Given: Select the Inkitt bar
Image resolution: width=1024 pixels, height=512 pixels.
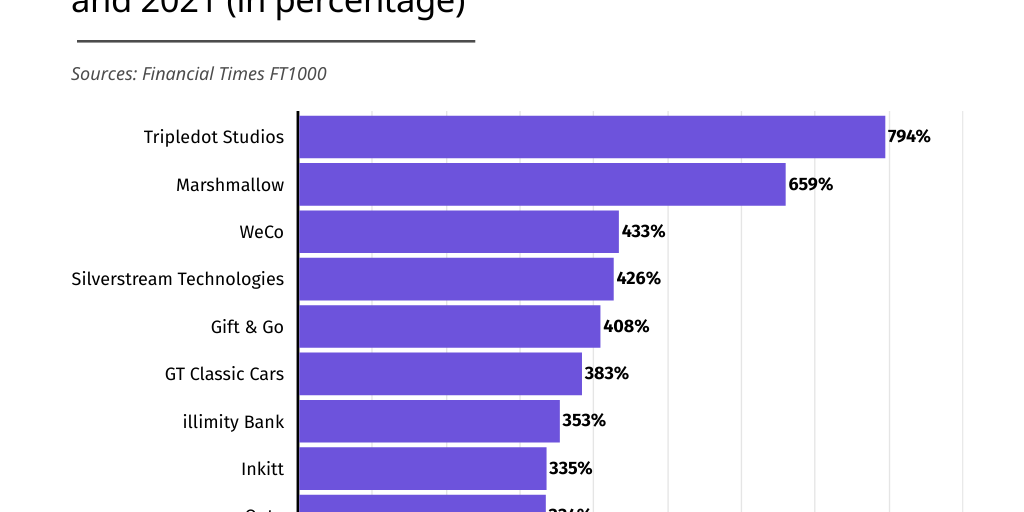Looking at the screenshot, I should point(422,468).
